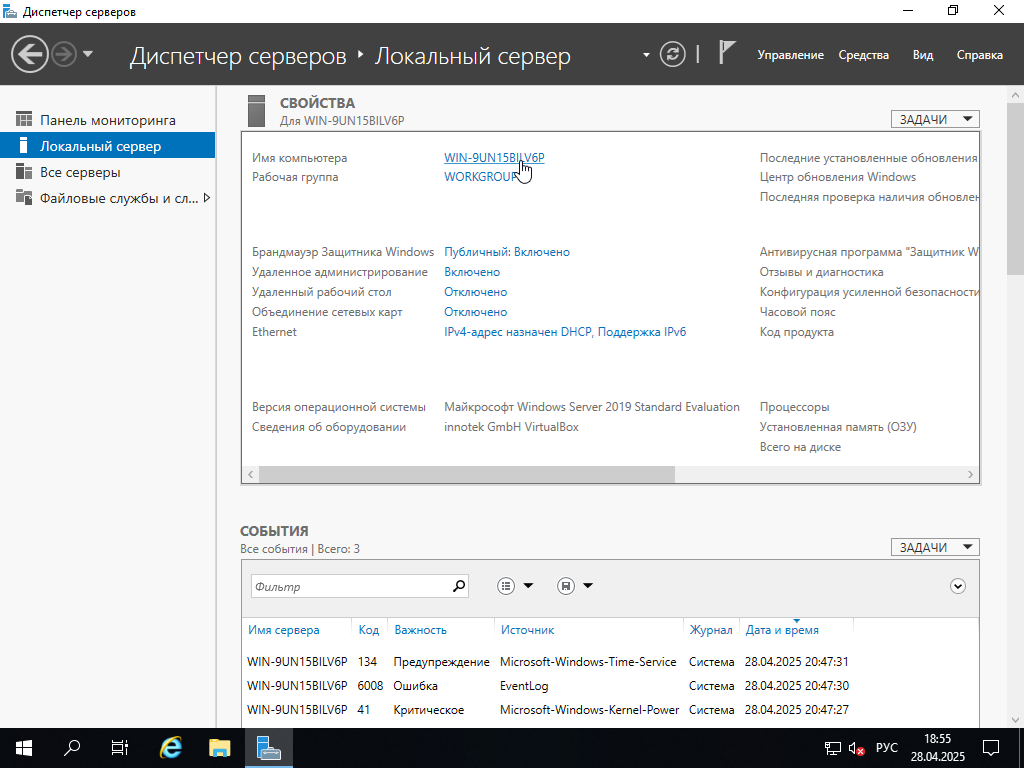Go back with the header back arrow
The image size is (1024, 768).
click(x=29, y=54)
